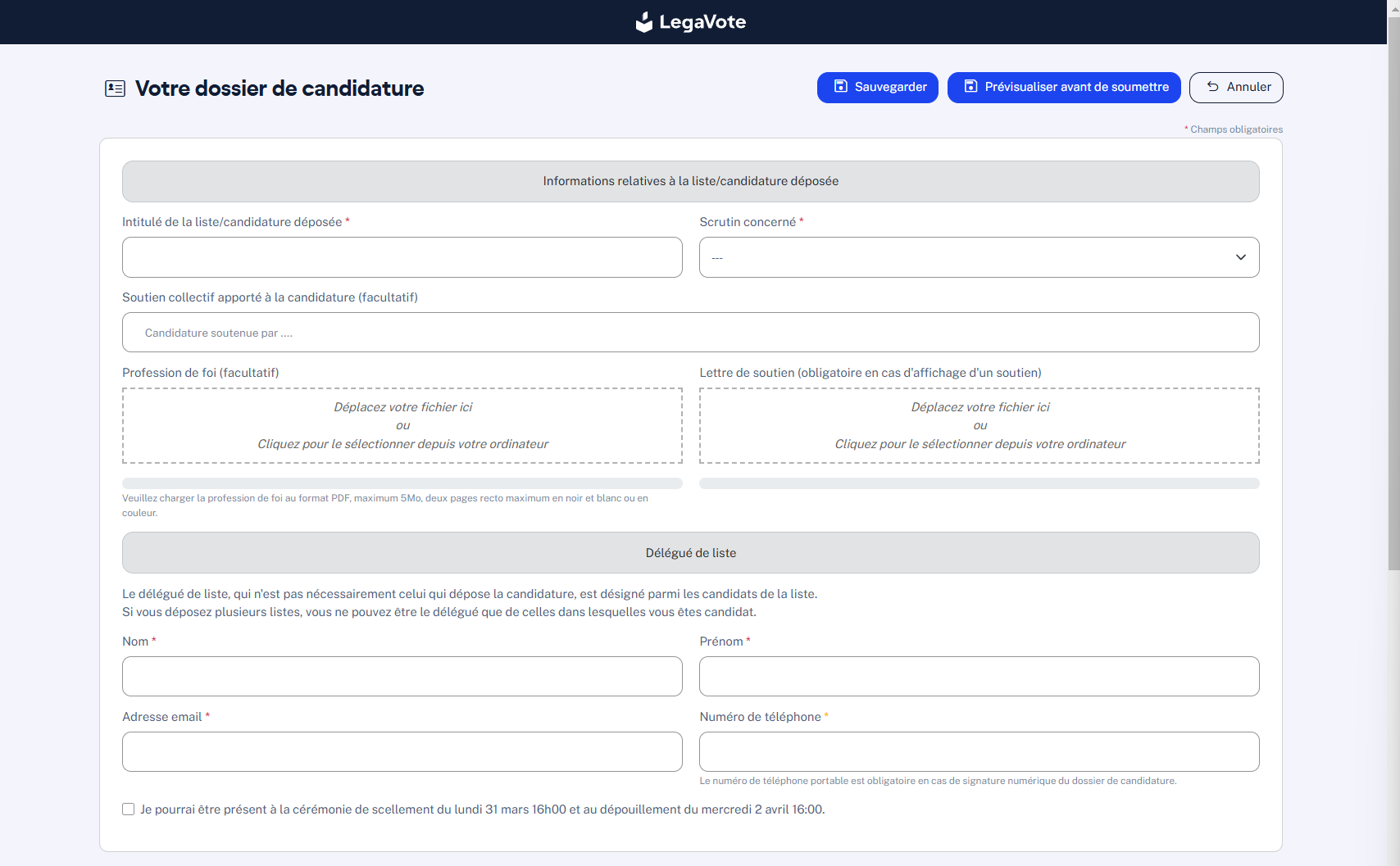This screenshot has height=866, width=1400.
Task: Click Prévisualiser avant de soumettre button
Action: click(x=1064, y=88)
